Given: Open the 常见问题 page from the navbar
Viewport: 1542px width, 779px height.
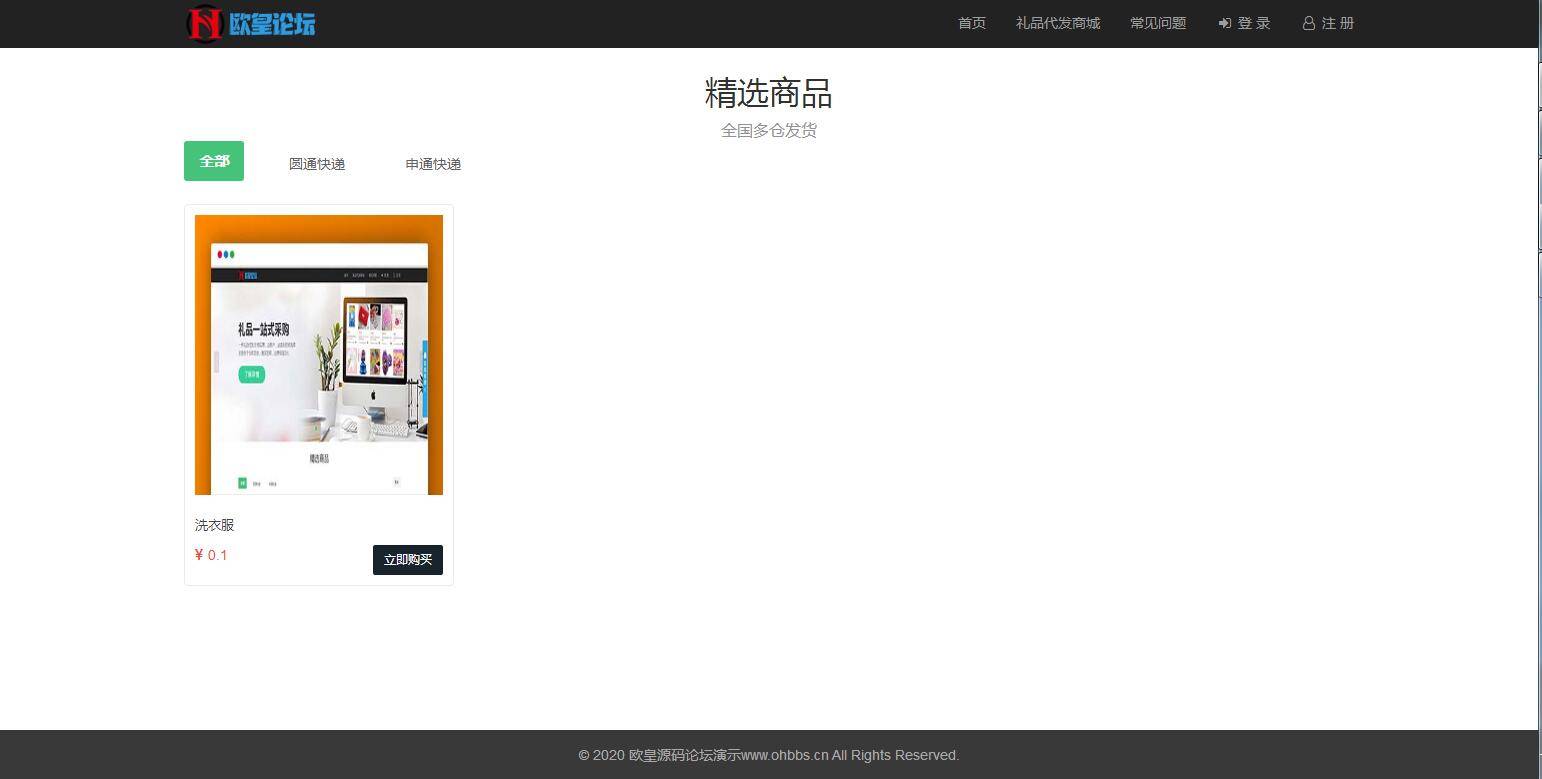Looking at the screenshot, I should (1157, 23).
